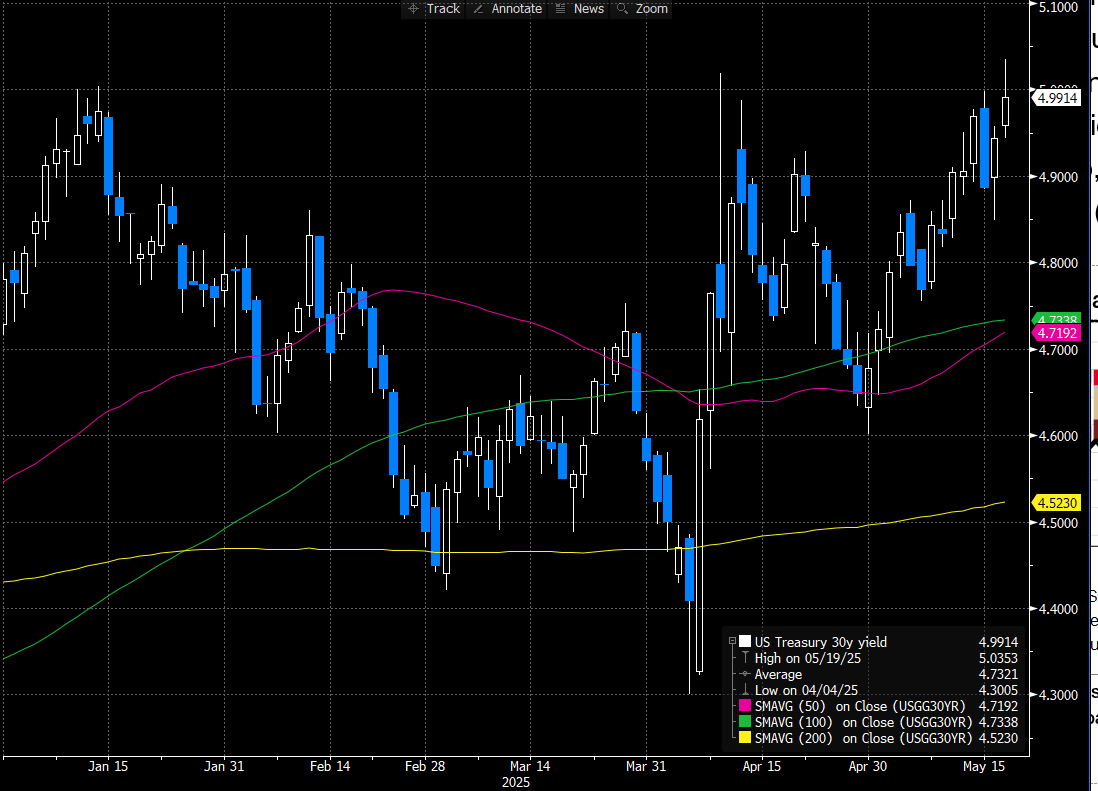This screenshot has width=1098, height=791.
Task: Select 'SMAVG (200) on Close (USGG30YR)' legend label
Action: coord(863,738)
